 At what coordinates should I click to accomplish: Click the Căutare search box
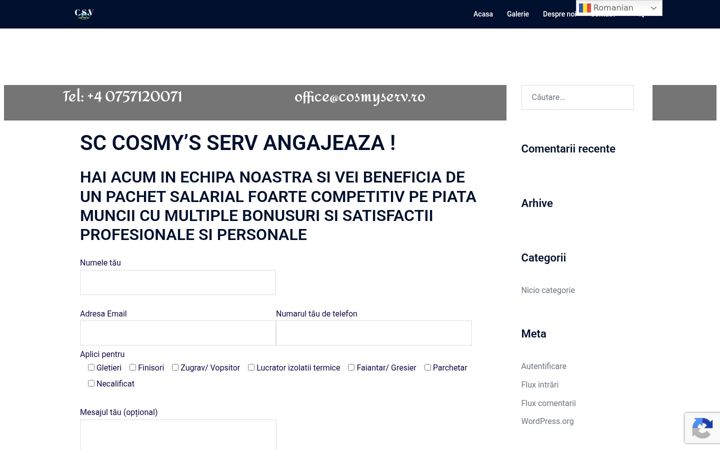point(577,97)
